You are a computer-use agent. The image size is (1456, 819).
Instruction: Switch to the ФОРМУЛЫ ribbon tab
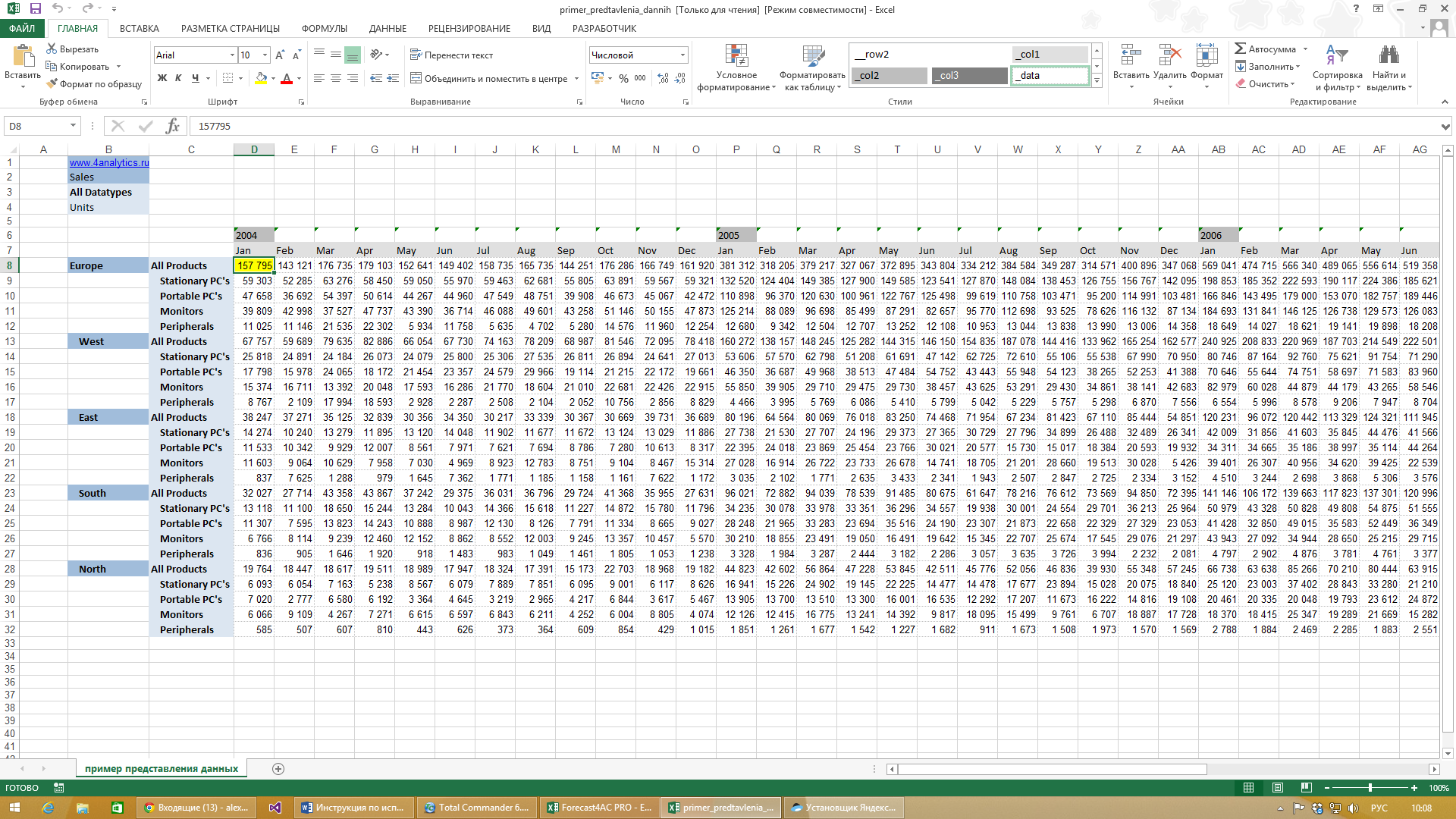click(324, 29)
